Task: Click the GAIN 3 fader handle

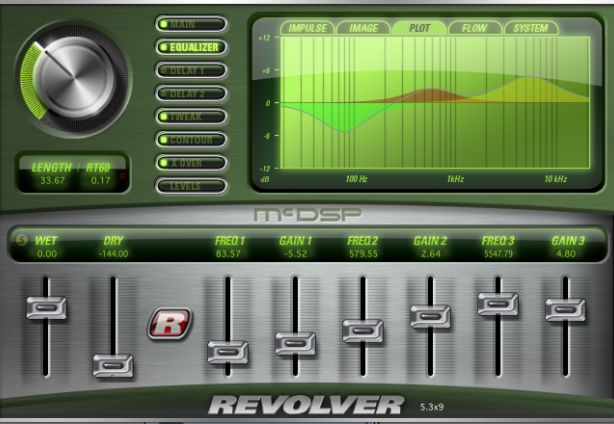Action: [565, 310]
